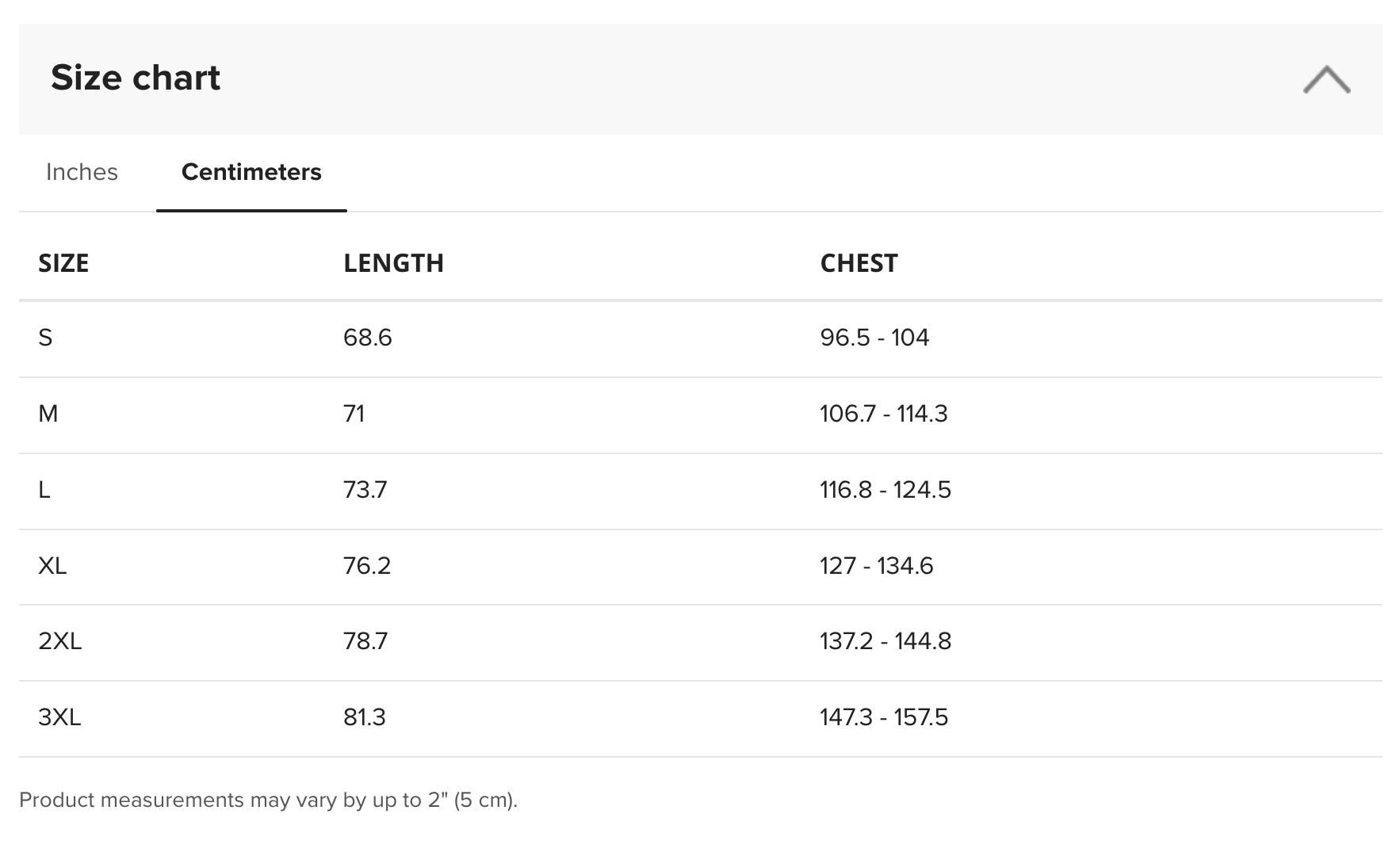
Task: Select the L size row label
Action: [x=44, y=490]
